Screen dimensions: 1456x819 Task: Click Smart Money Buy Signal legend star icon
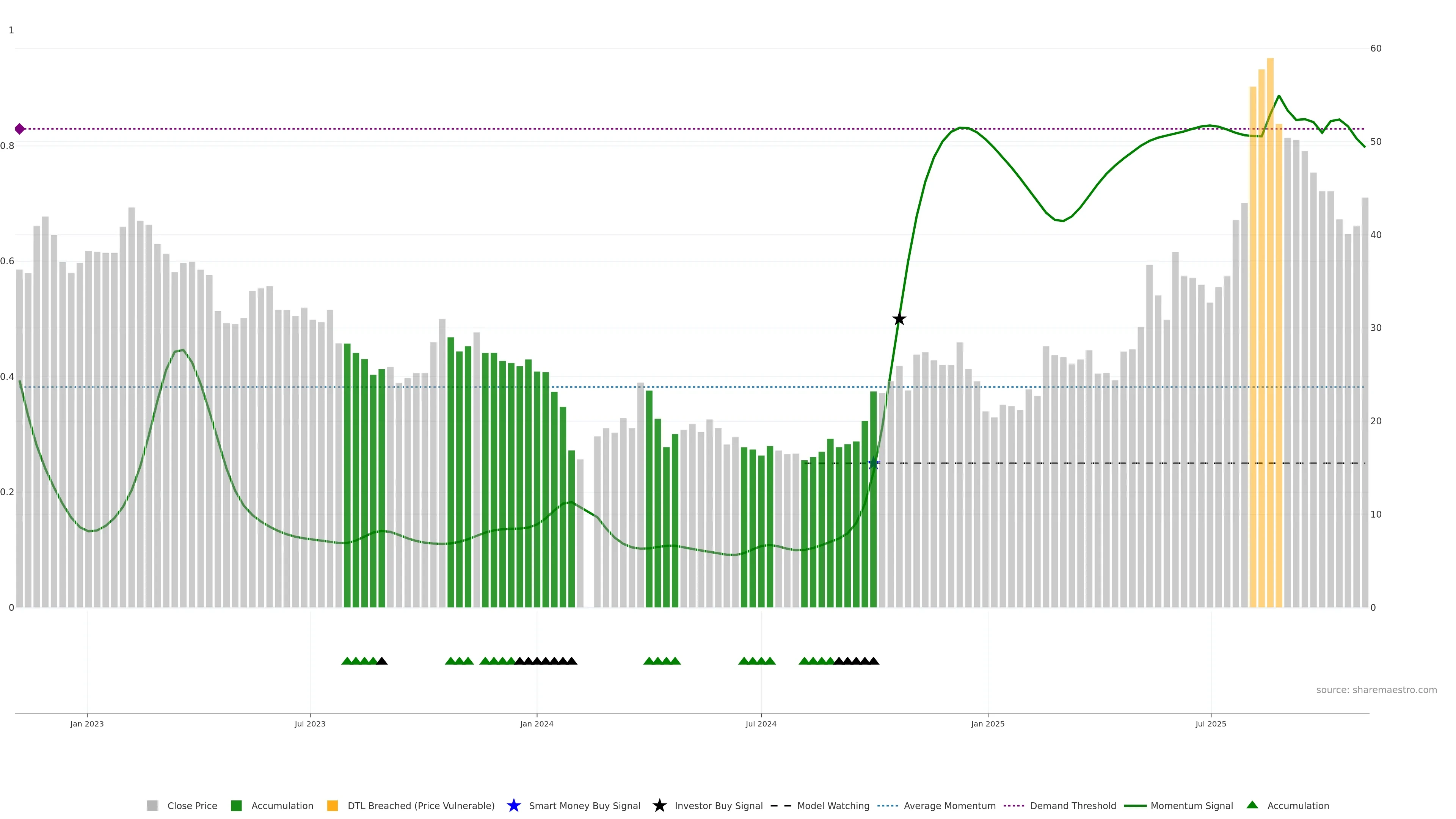coord(513,805)
